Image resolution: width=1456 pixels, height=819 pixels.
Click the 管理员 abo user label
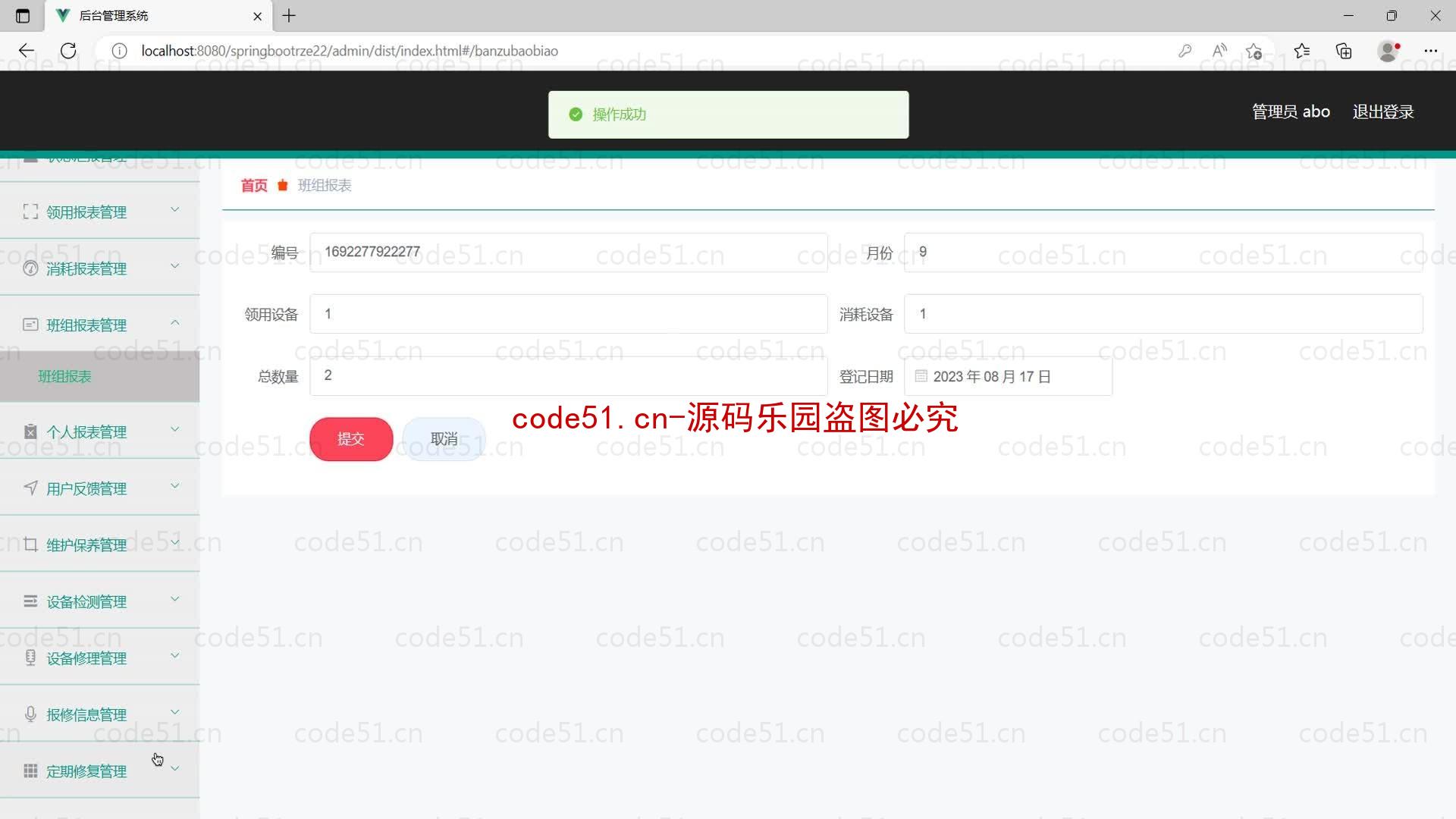(1291, 111)
